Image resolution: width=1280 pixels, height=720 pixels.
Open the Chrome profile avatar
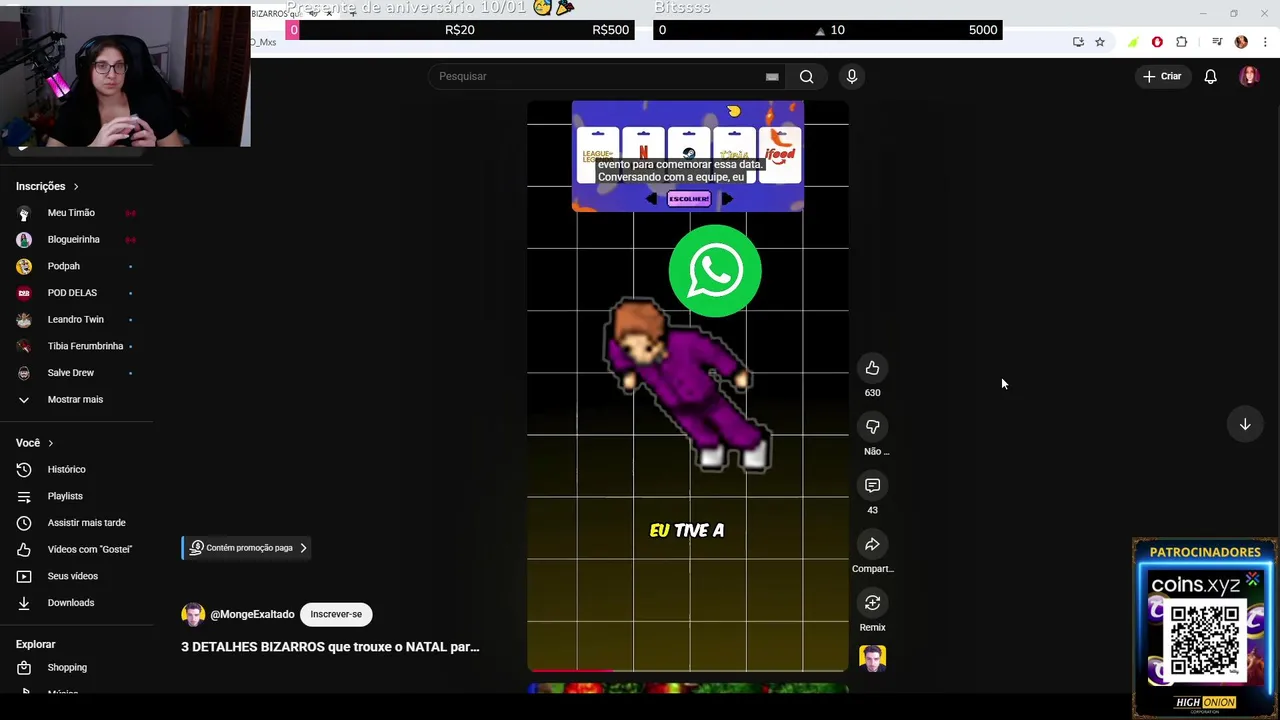coord(1241,42)
